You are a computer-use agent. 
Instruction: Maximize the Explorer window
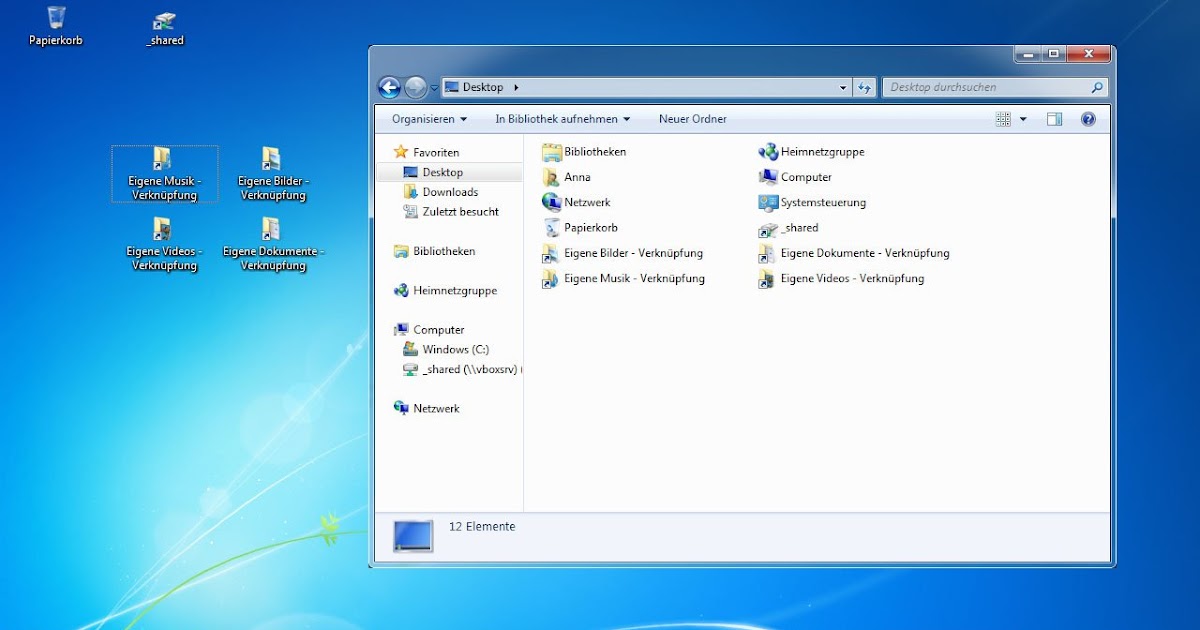tap(1053, 54)
